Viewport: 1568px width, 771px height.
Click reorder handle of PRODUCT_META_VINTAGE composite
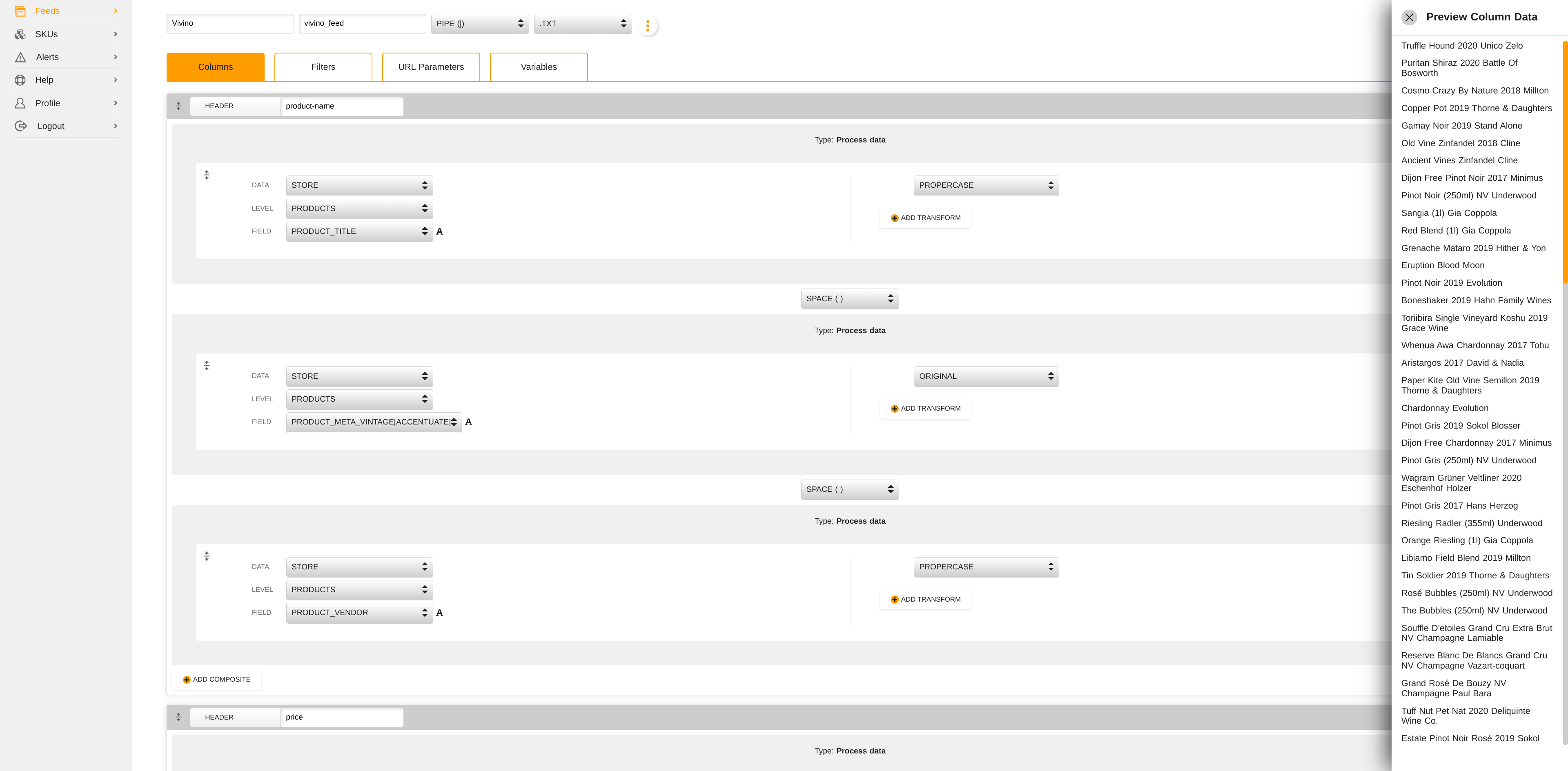[x=206, y=365]
